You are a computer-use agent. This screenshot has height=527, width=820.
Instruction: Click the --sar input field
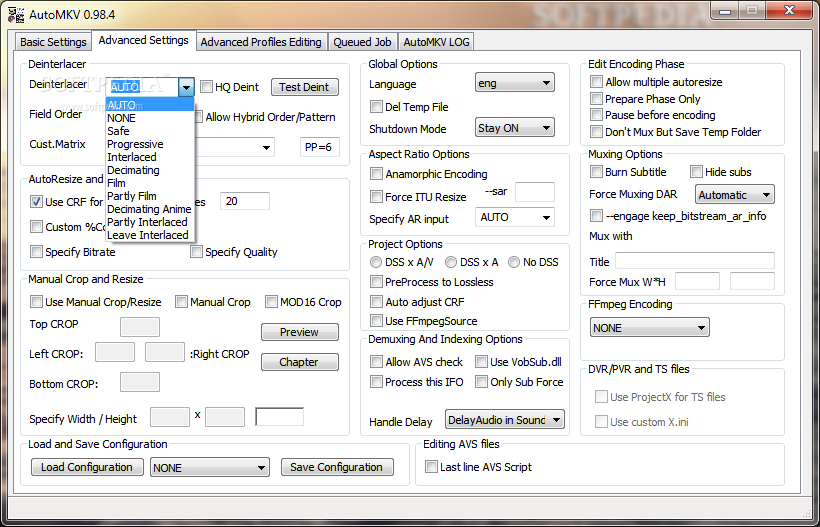534,192
